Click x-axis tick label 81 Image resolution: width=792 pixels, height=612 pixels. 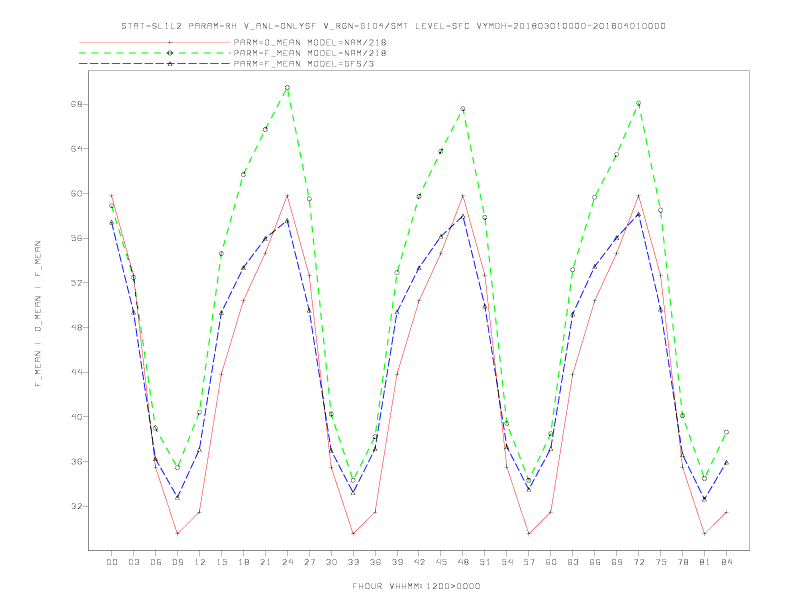[x=705, y=562]
